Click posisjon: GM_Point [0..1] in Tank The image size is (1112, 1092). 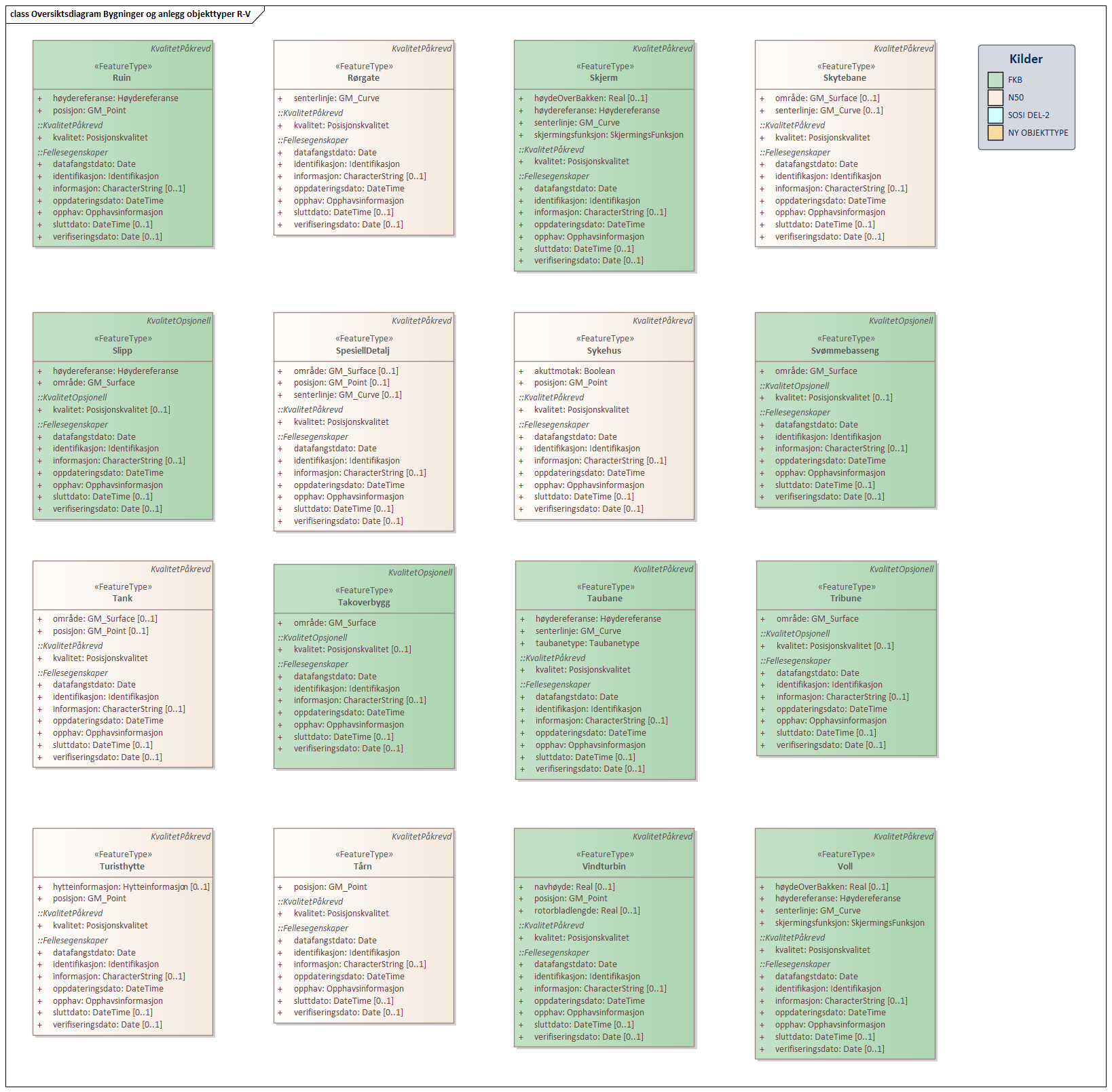point(100,631)
